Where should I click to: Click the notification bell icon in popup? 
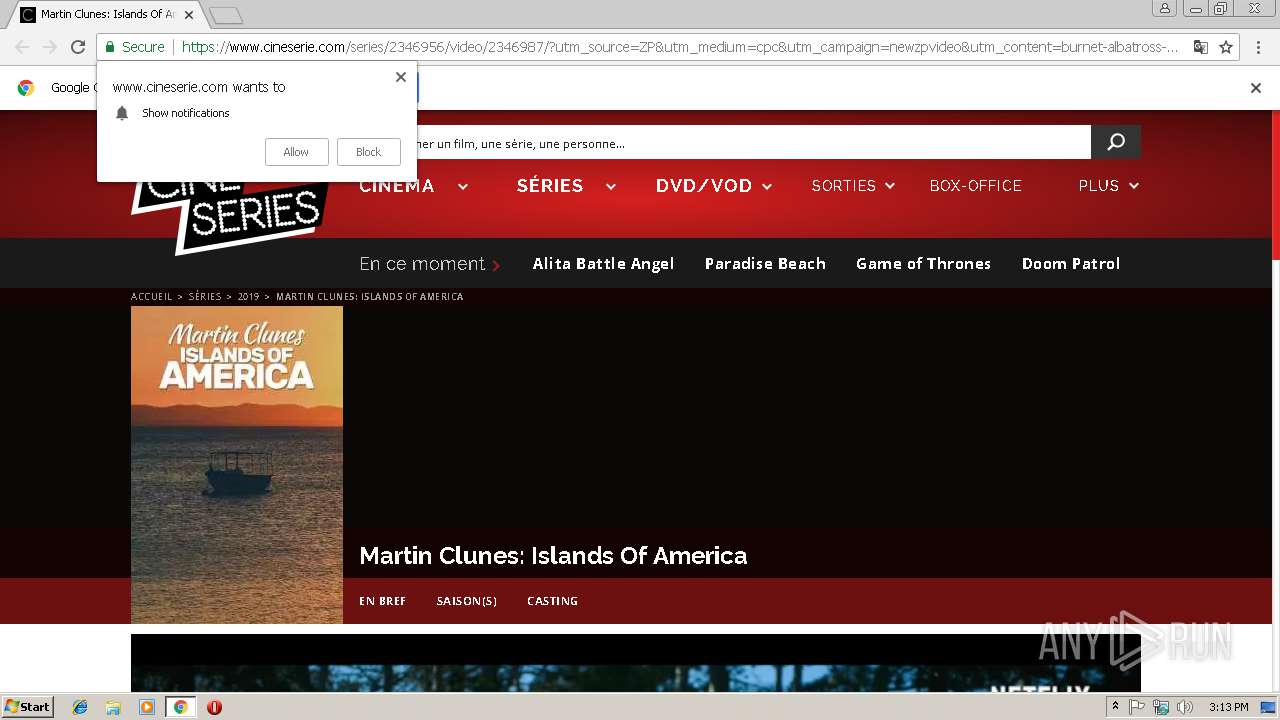(x=122, y=113)
